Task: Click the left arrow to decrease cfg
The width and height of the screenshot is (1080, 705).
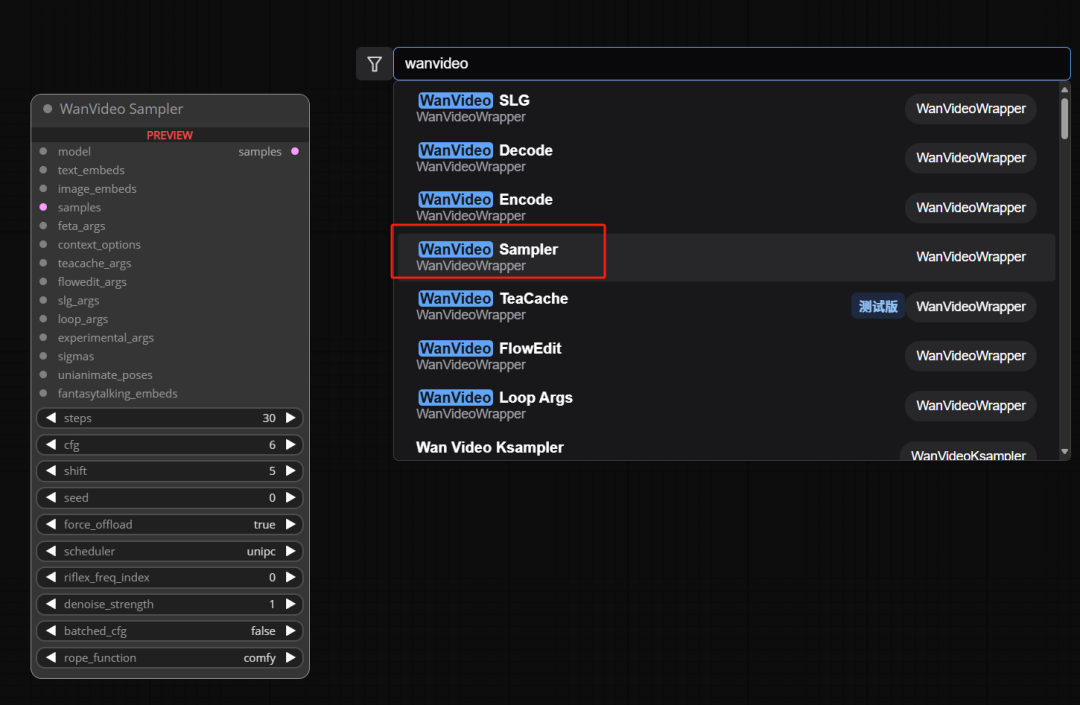Action: tap(50, 445)
